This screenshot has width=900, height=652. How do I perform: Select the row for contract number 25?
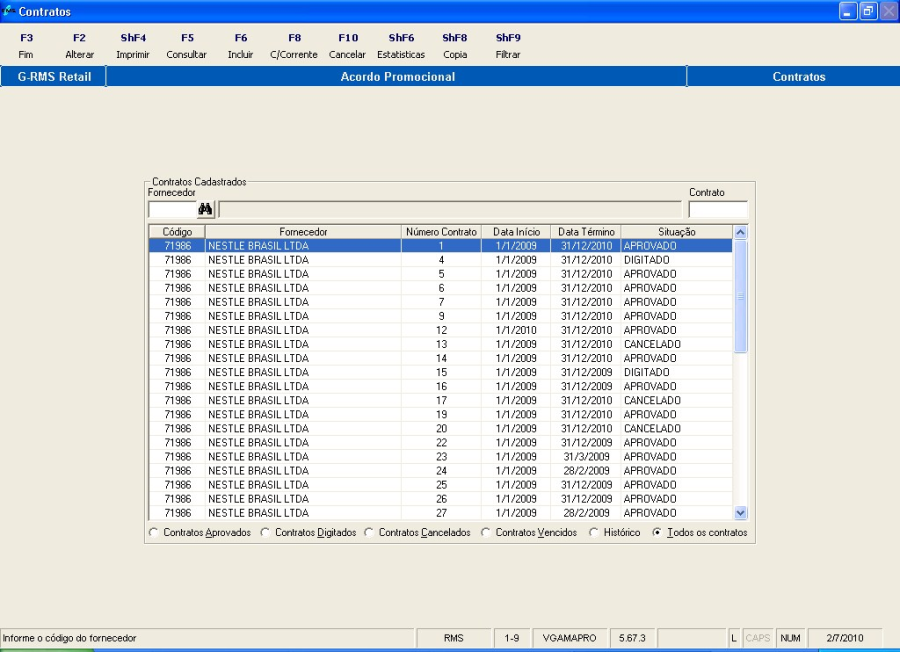[x=441, y=485]
